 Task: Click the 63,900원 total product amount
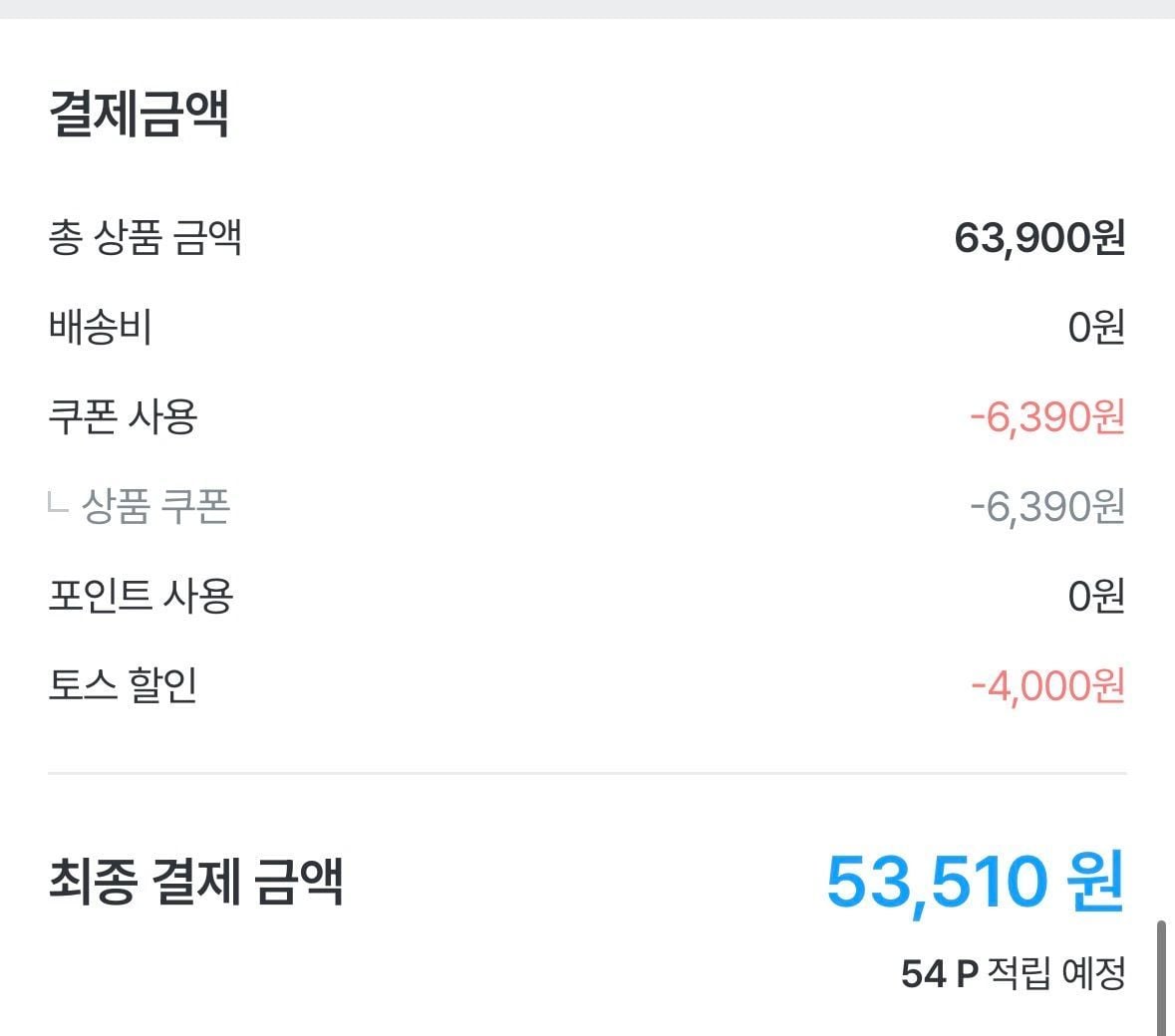tap(1038, 238)
